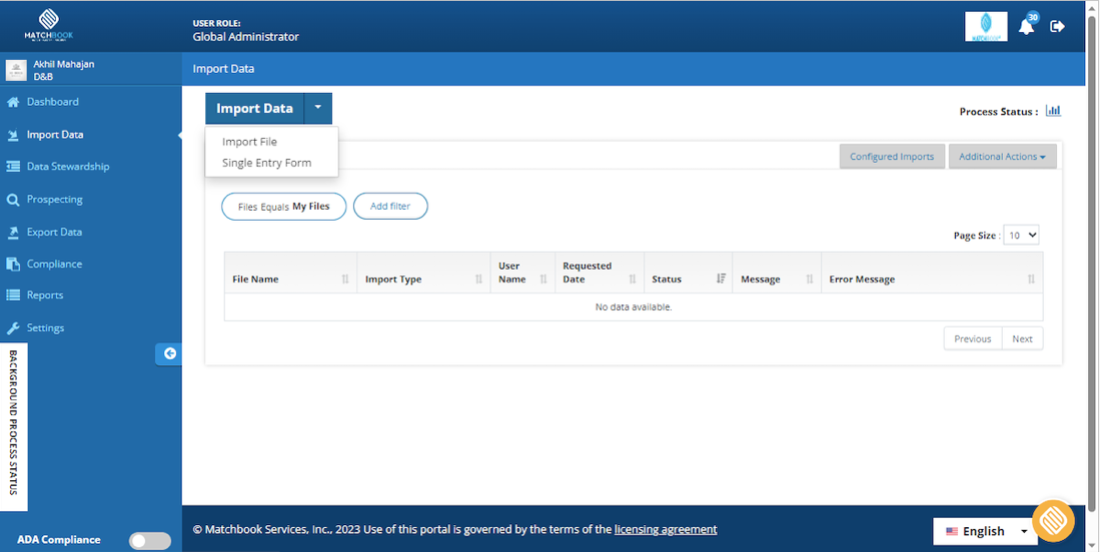Sort by File Name column arrows
Viewport: 1100px width, 556px height.
[x=345, y=279]
